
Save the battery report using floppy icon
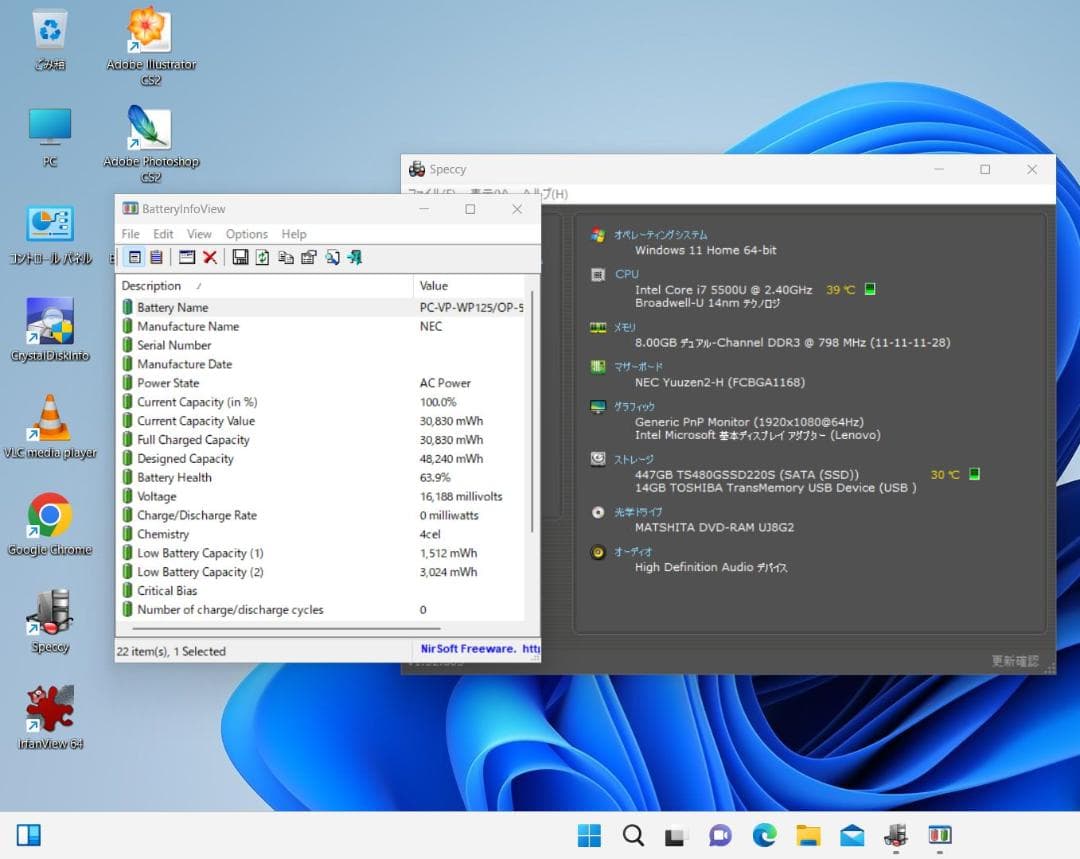[x=240, y=257]
